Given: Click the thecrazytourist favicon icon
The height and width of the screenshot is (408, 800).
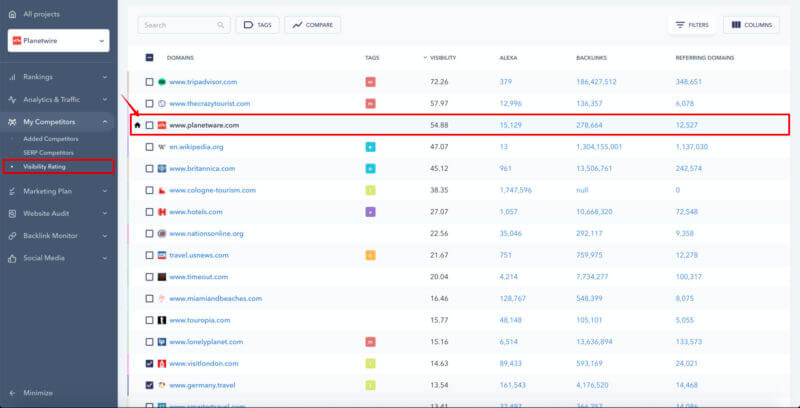Looking at the screenshot, I should coord(162,104).
